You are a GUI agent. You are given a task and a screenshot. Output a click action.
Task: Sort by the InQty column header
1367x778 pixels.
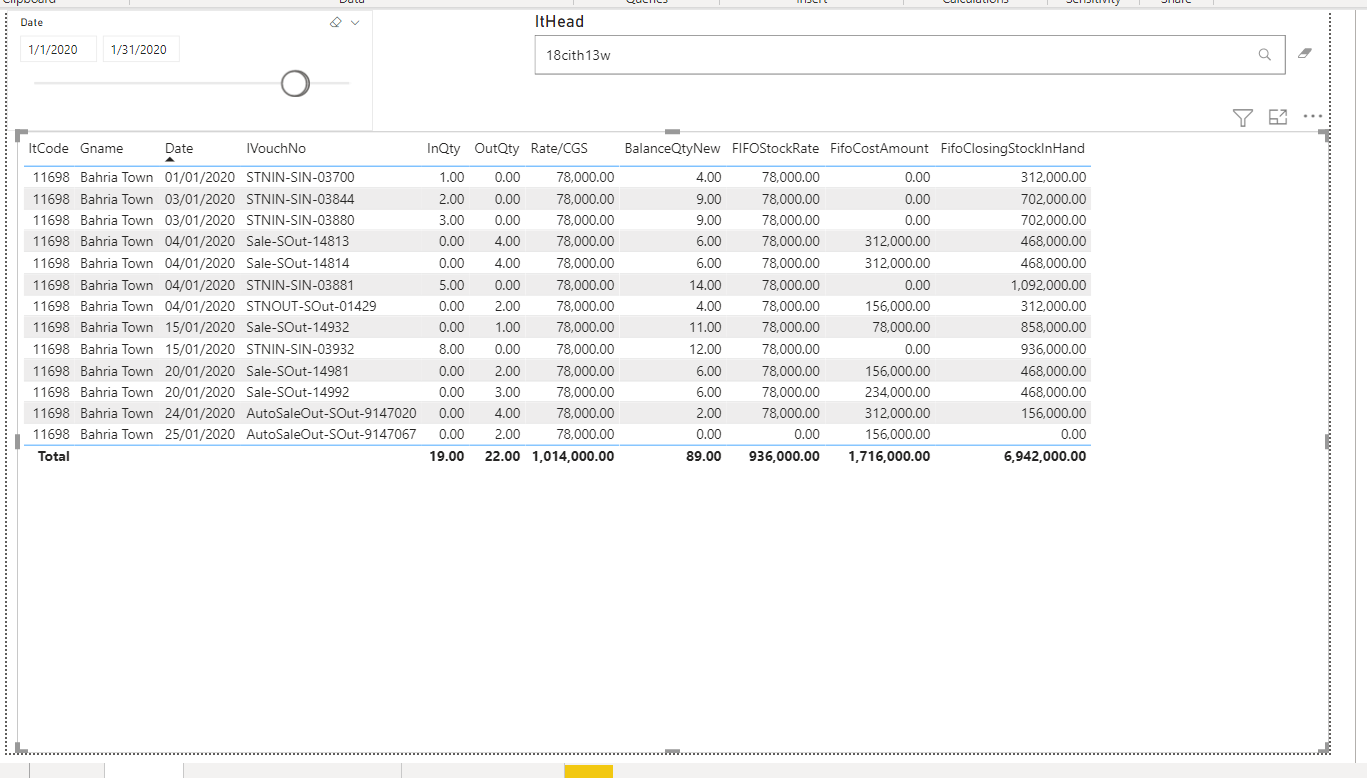coord(444,148)
